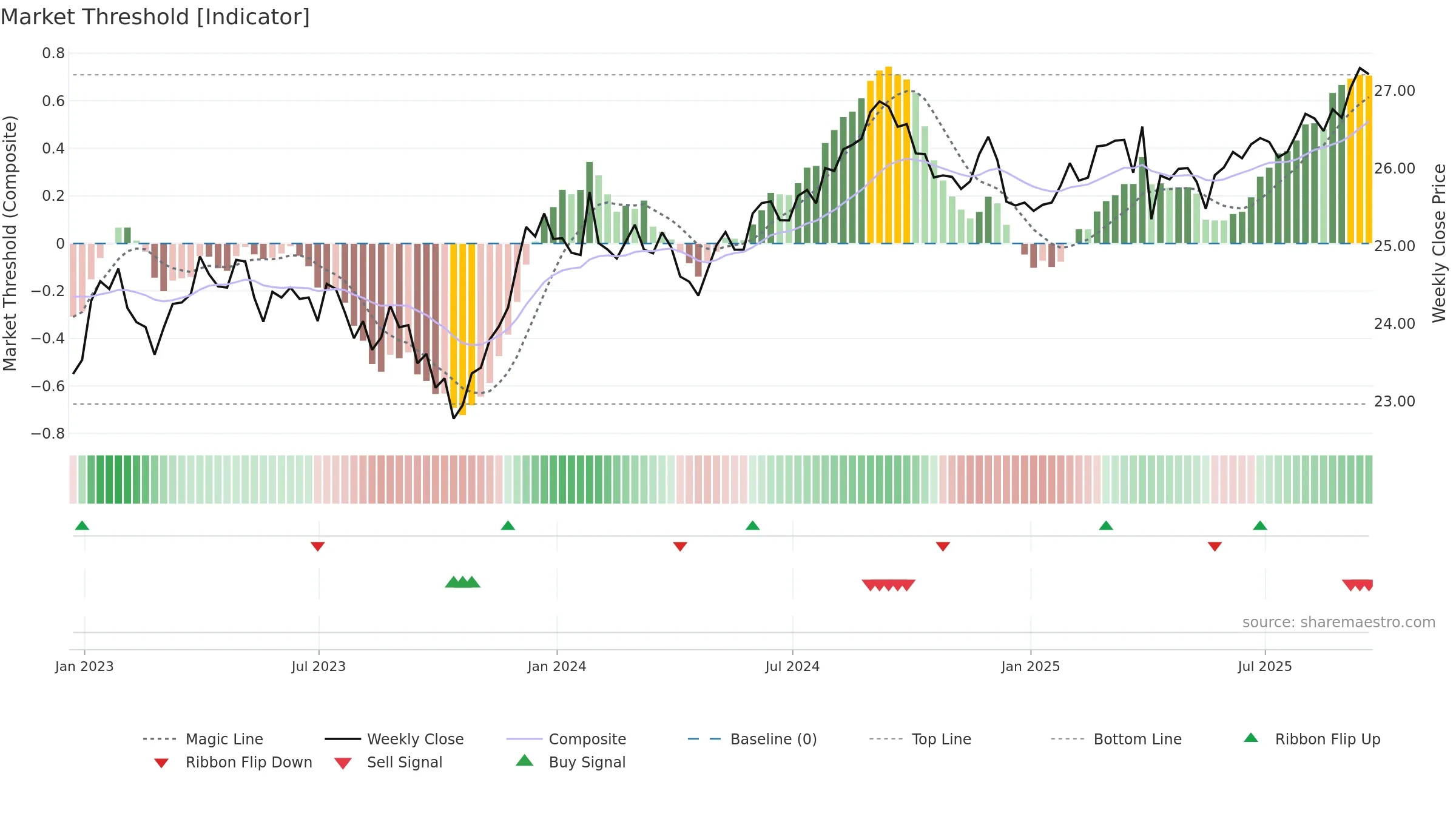This screenshot has width=1456, height=819.
Task: Click the Market Threshold (Composite) axis title
Action: click(10, 243)
